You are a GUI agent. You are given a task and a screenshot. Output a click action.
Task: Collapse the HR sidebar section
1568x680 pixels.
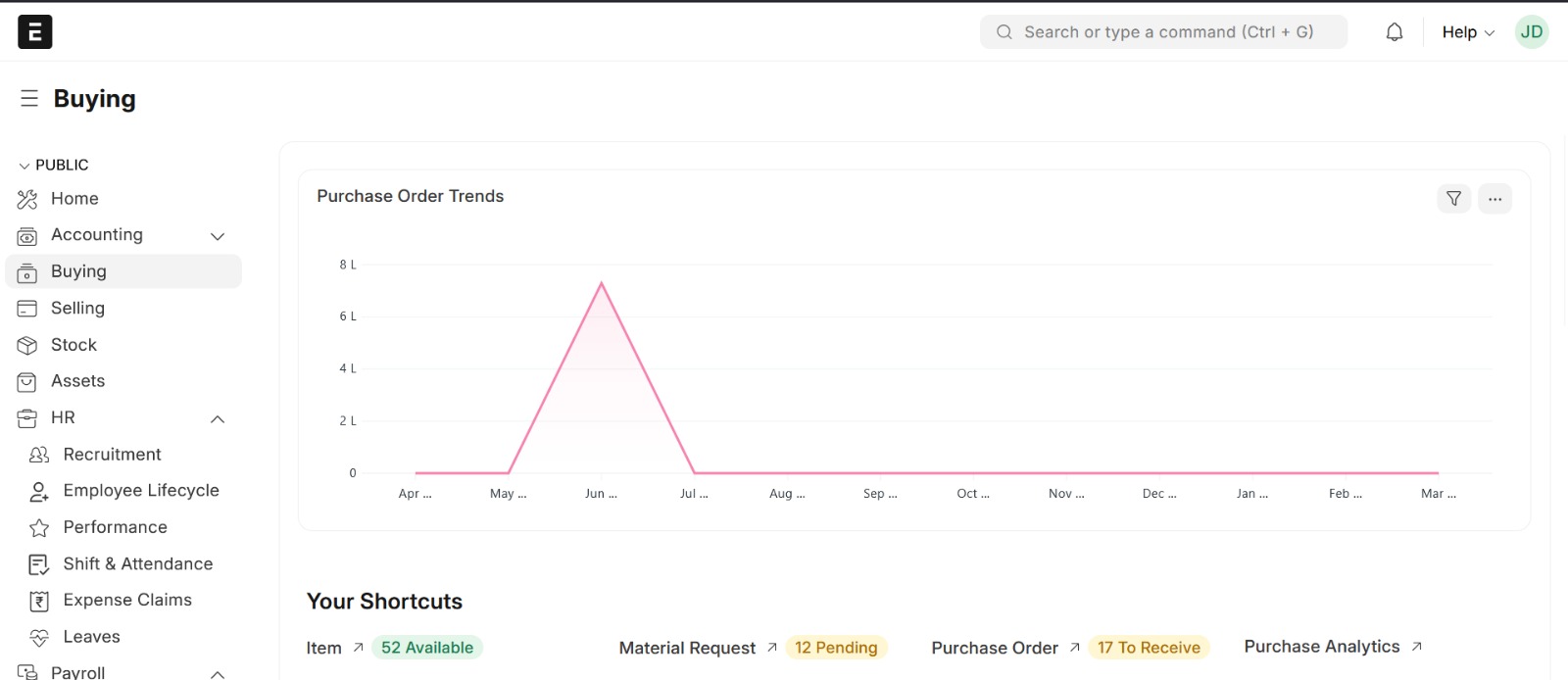(218, 419)
